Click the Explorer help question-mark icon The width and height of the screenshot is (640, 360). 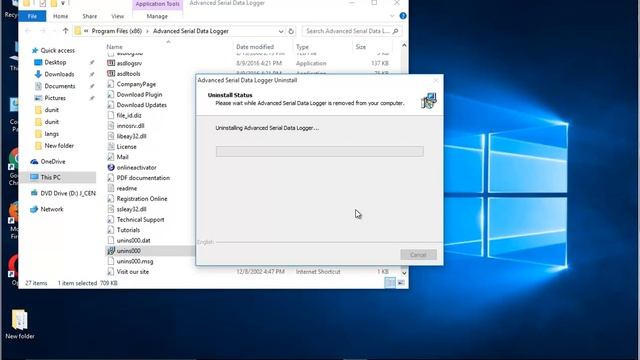(403, 16)
